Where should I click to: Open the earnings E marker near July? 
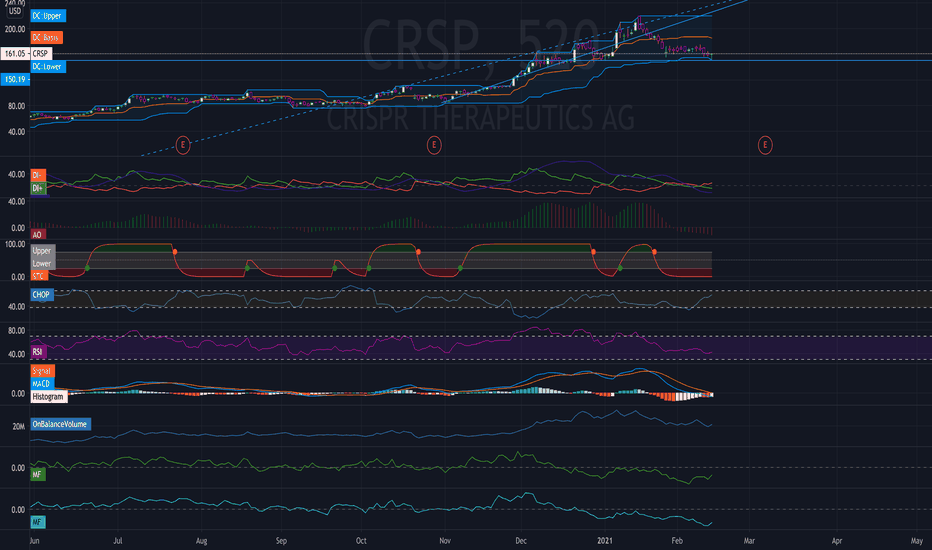tap(183, 144)
